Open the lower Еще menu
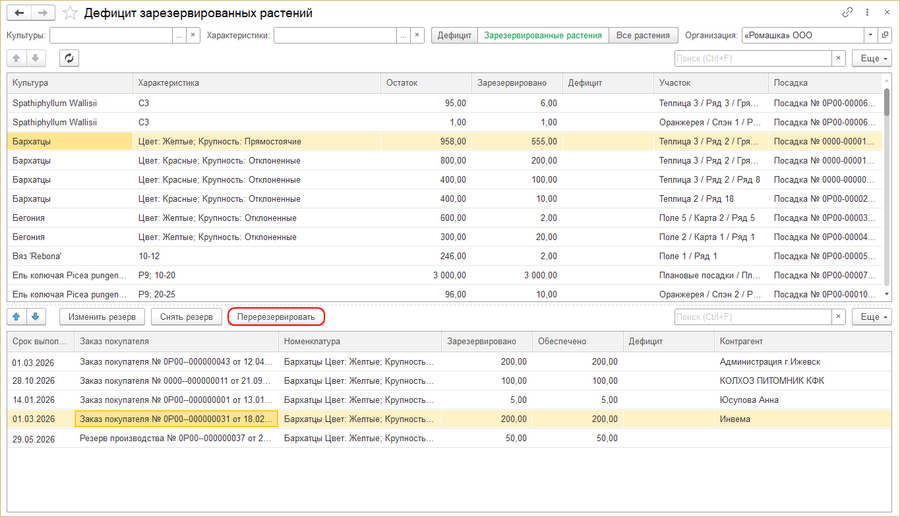The height and width of the screenshot is (517, 900). click(871, 317)
